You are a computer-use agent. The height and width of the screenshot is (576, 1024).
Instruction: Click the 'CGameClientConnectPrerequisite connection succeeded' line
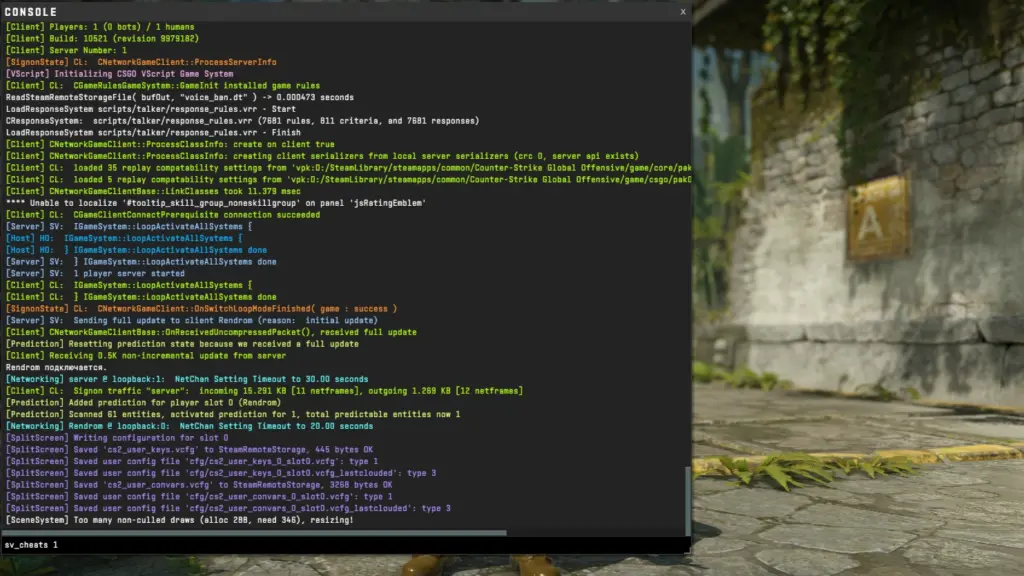click(163, 215)
